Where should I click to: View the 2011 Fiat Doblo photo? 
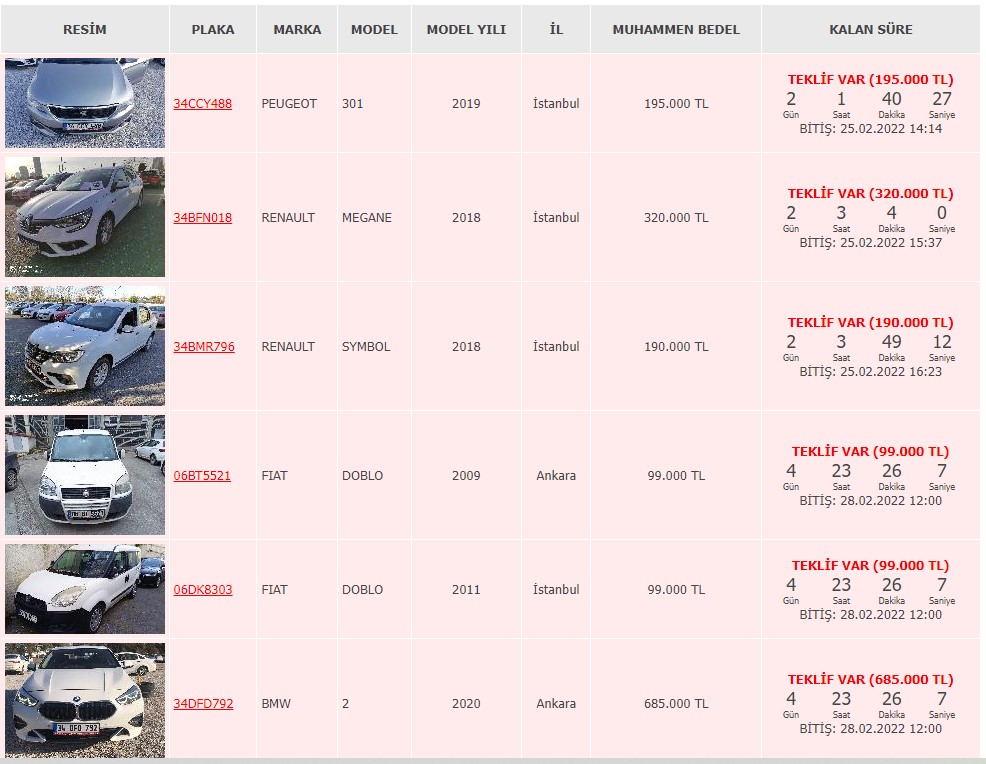point(85,589)
